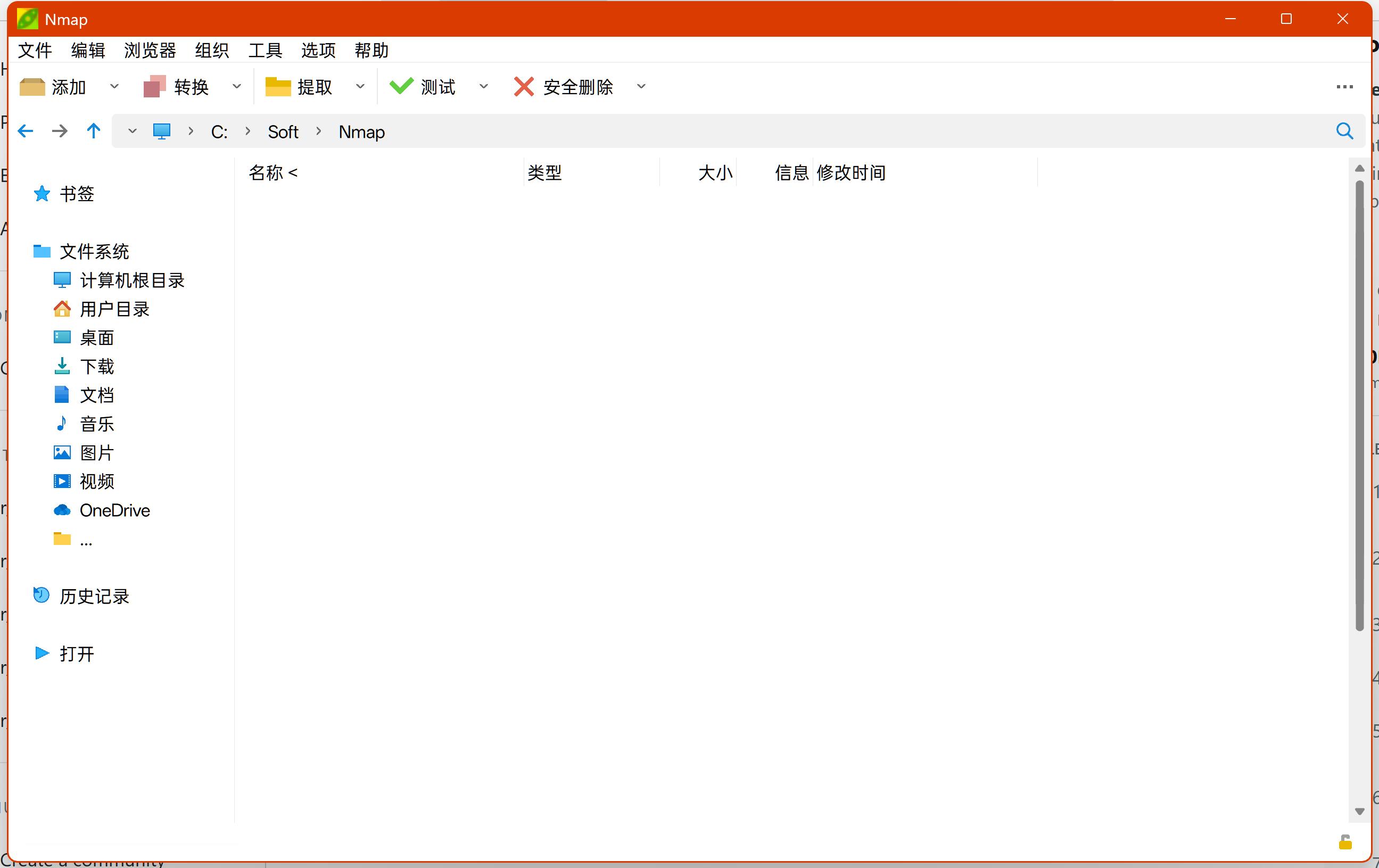Open the Organize (组织) menu

point(212,51)
